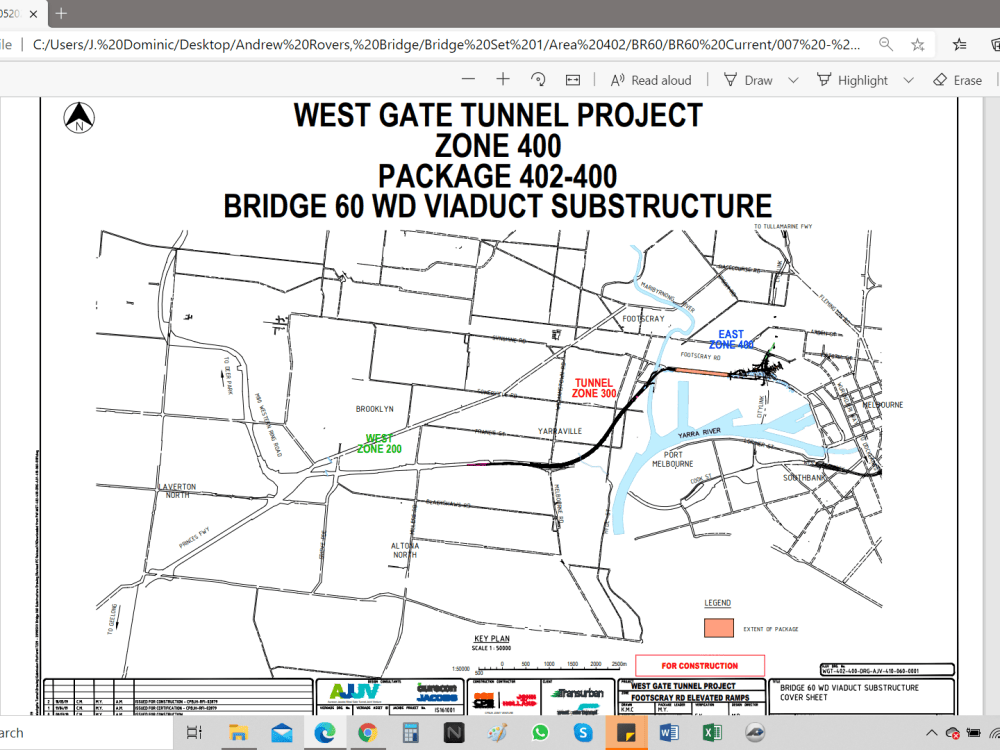
Task: Open Microsoft Word from the taskbar
Action: 669,733
